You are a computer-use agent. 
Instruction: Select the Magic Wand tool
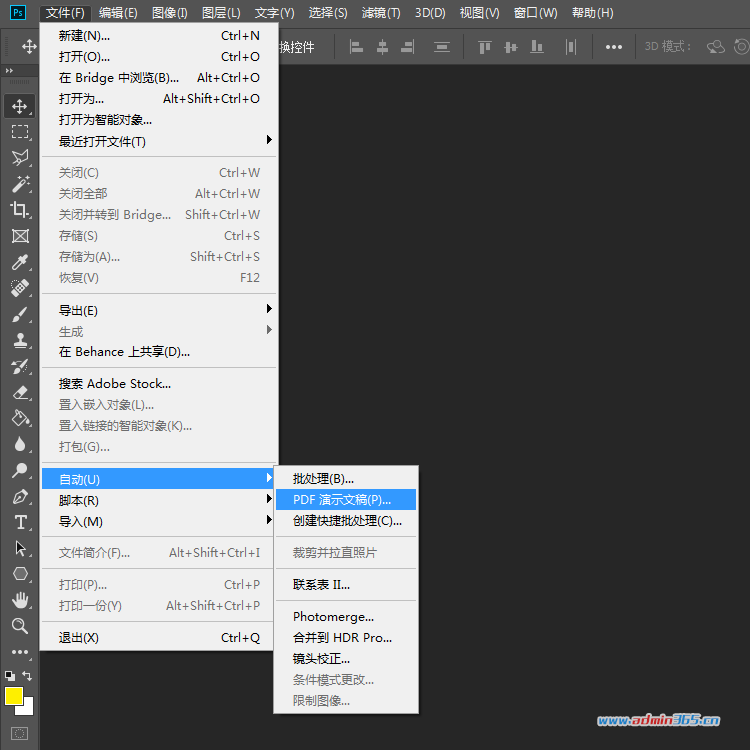pos(20,184)
